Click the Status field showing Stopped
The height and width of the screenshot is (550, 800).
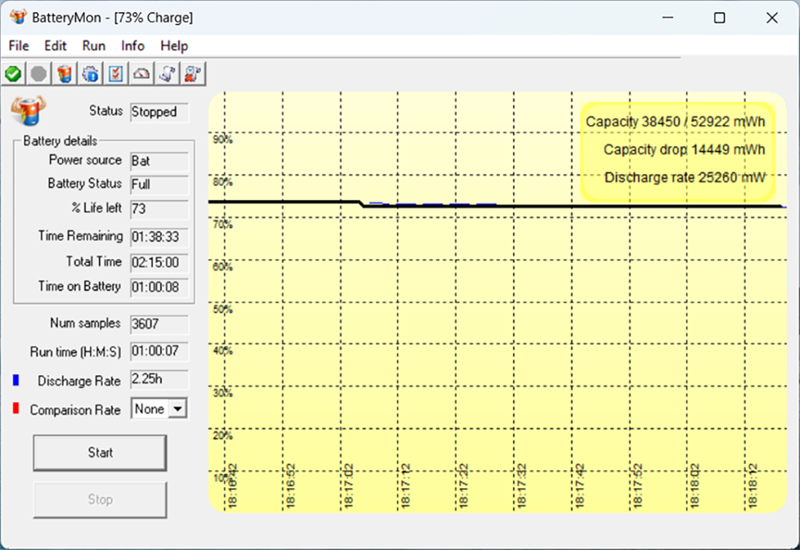[159, 112]
